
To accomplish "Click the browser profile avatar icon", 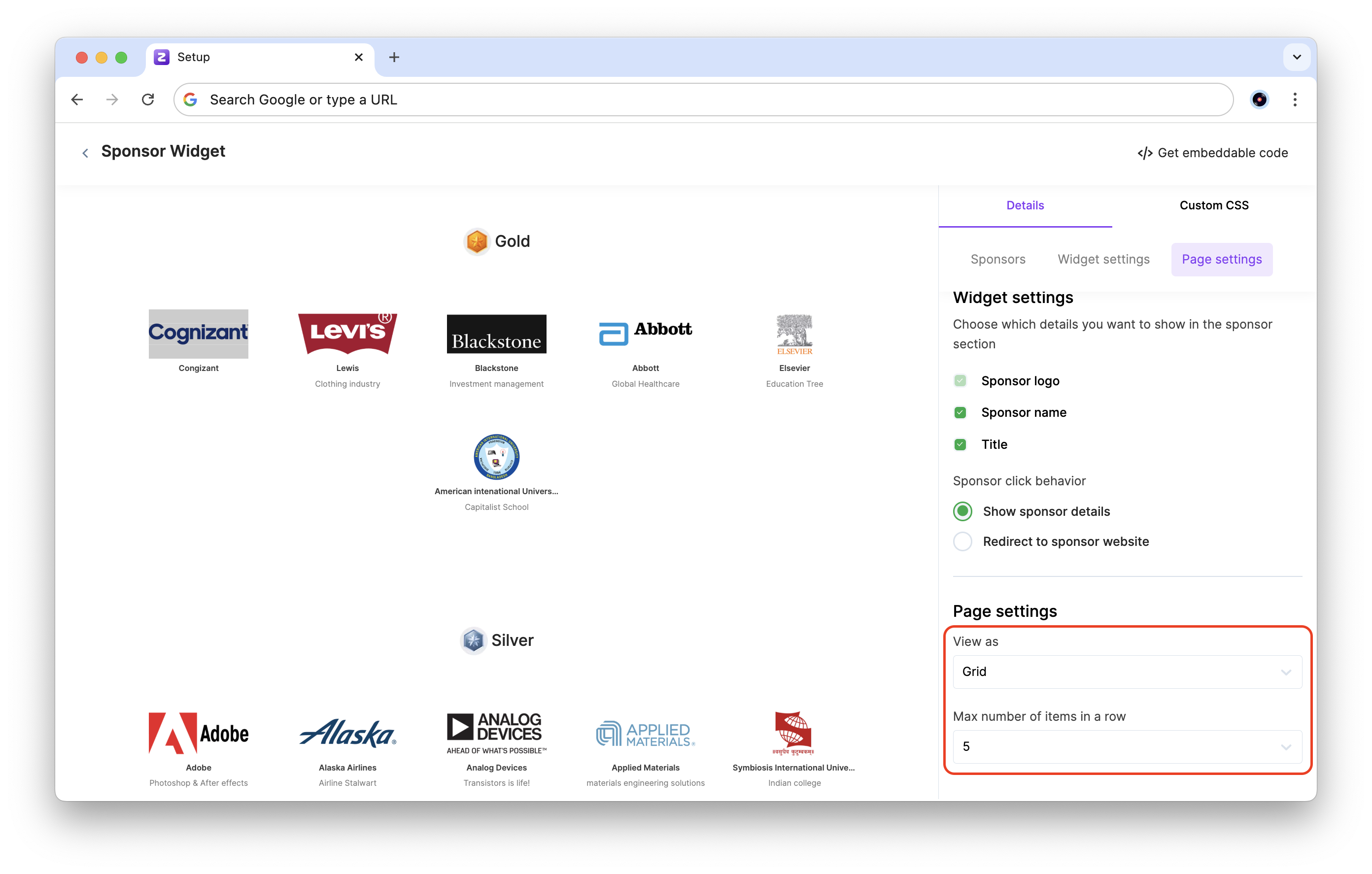I will point(1259,100).
